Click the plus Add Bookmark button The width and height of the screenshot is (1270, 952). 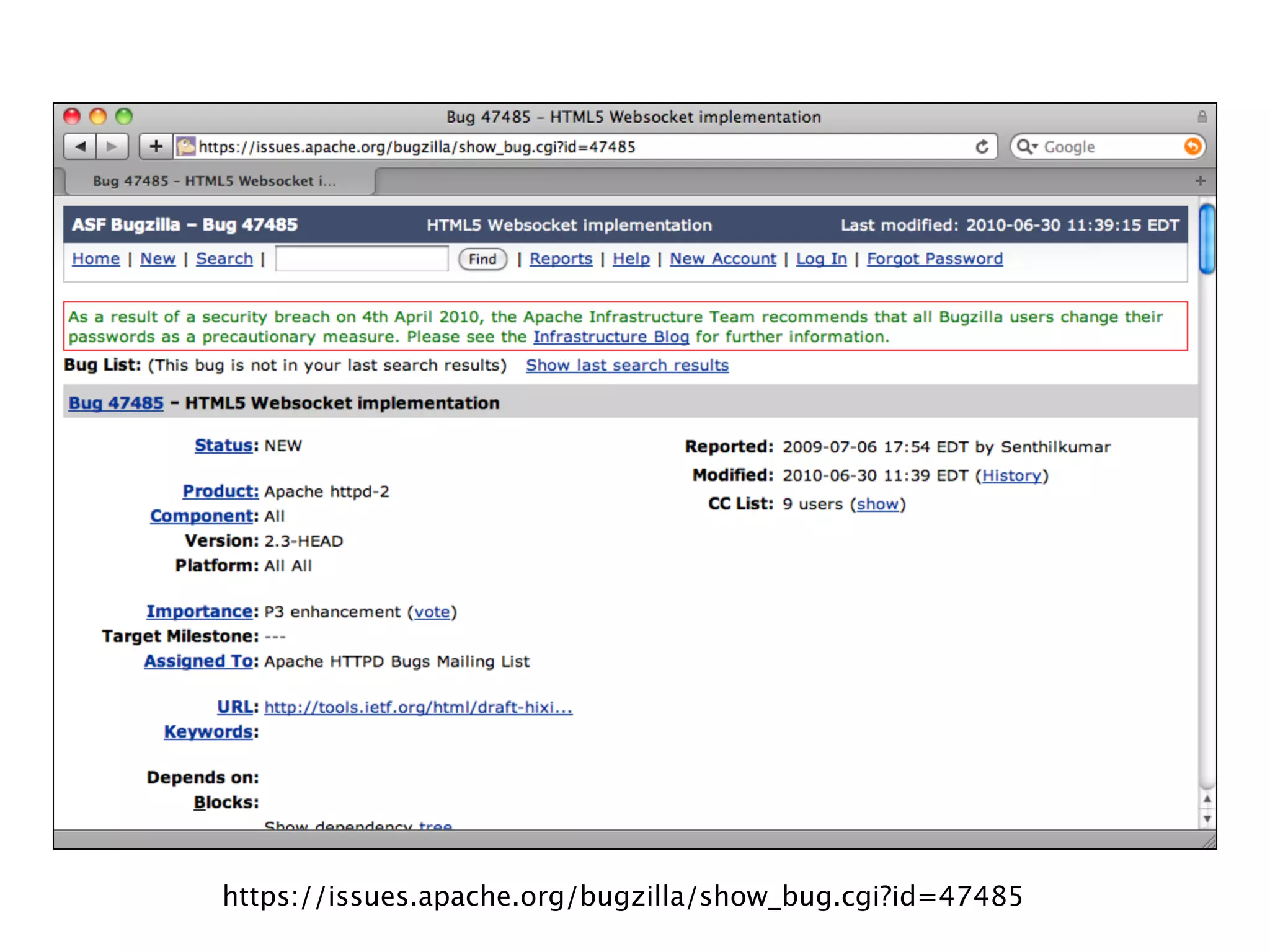click(156, 147)
